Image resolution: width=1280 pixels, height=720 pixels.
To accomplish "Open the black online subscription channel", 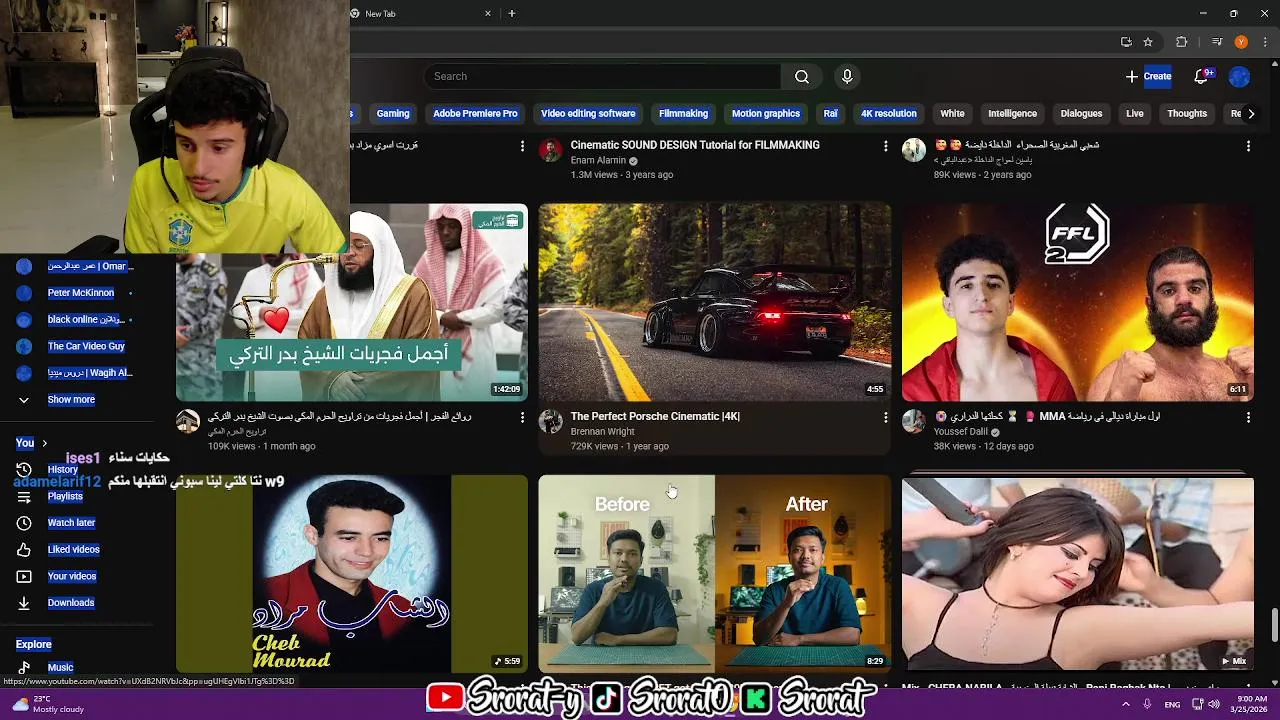I will 84,319.
